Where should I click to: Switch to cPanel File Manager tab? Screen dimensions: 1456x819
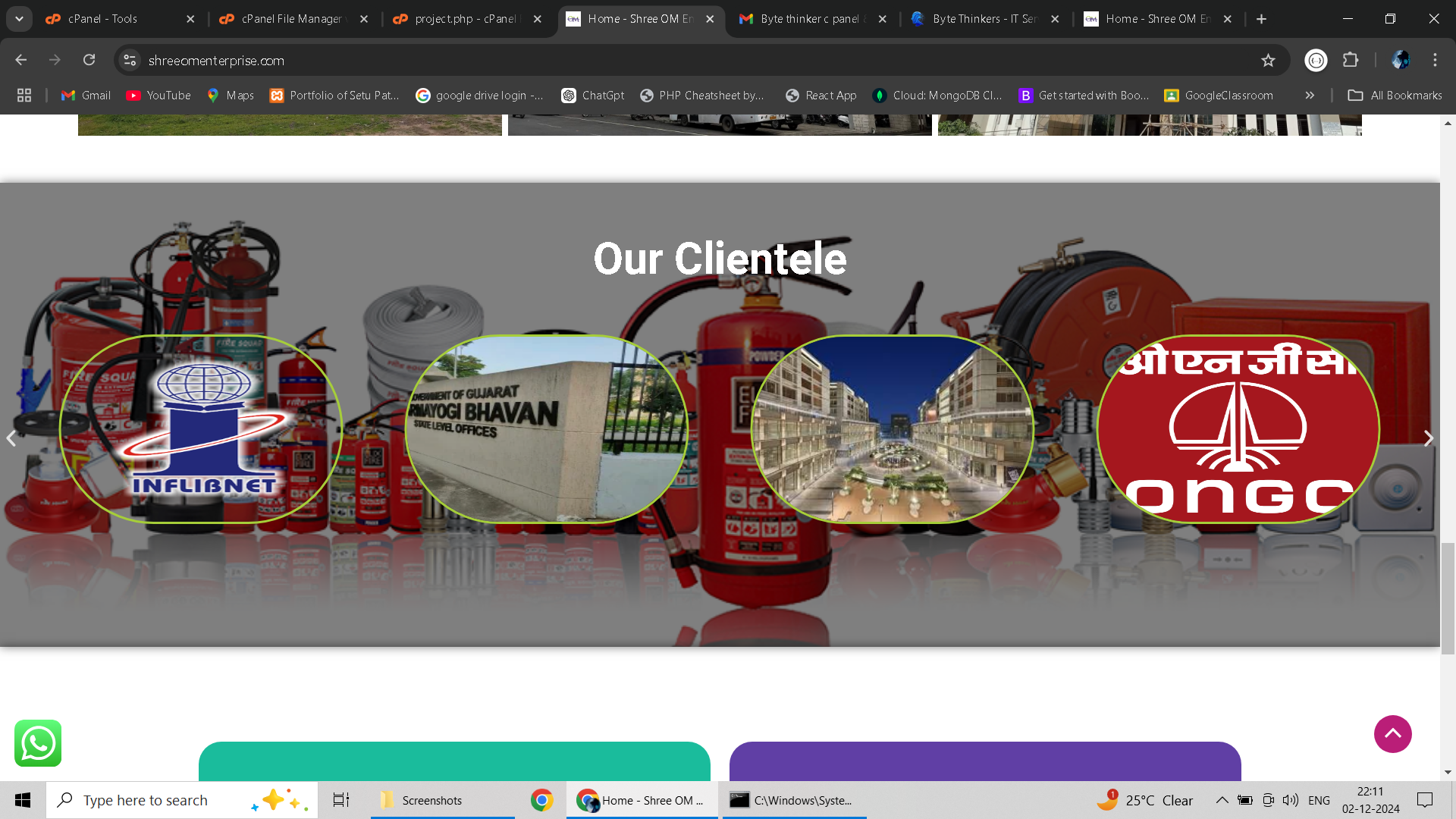(x=291, y=19)
